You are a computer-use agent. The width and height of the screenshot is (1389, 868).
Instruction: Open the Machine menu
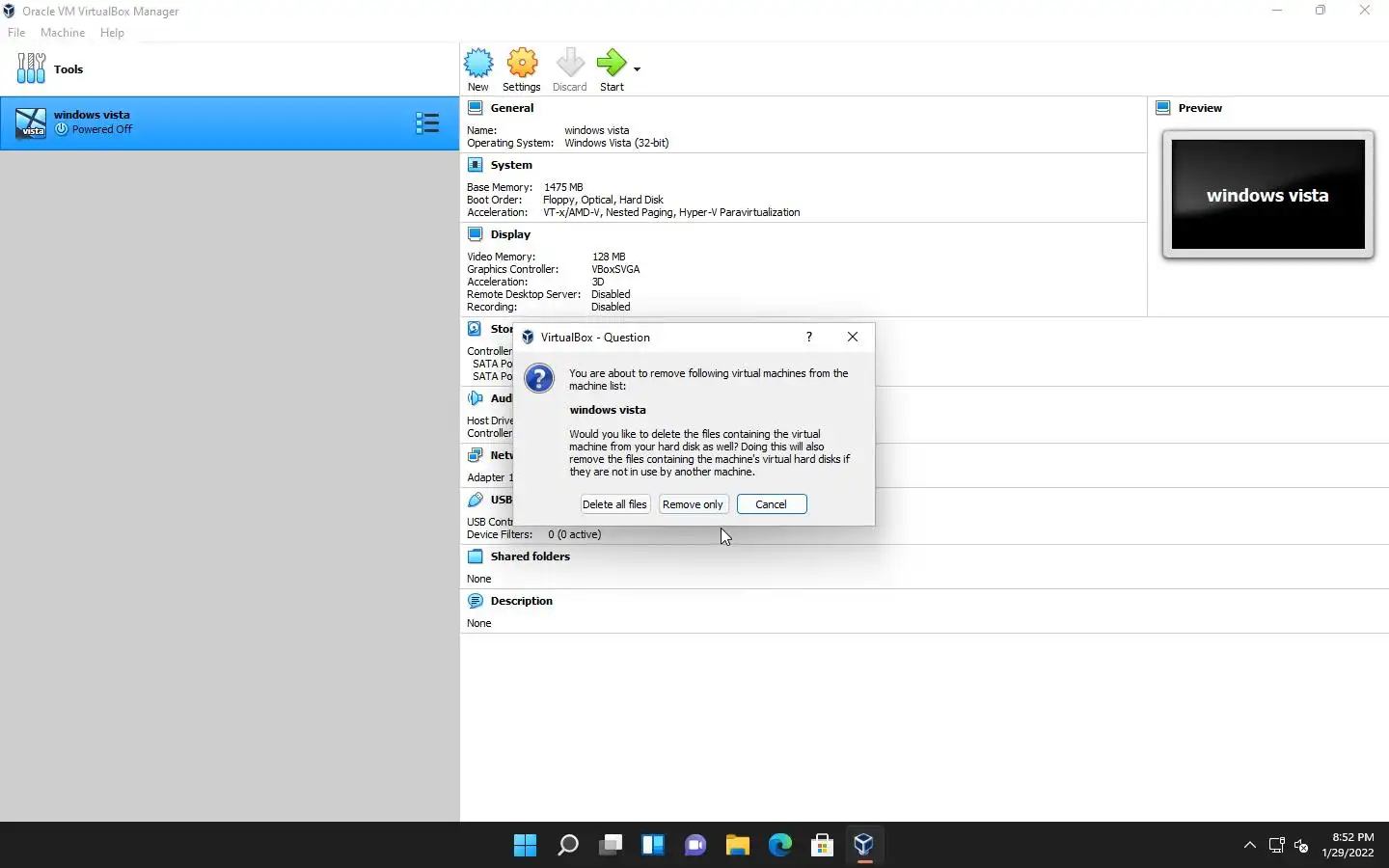click(63, 33)
